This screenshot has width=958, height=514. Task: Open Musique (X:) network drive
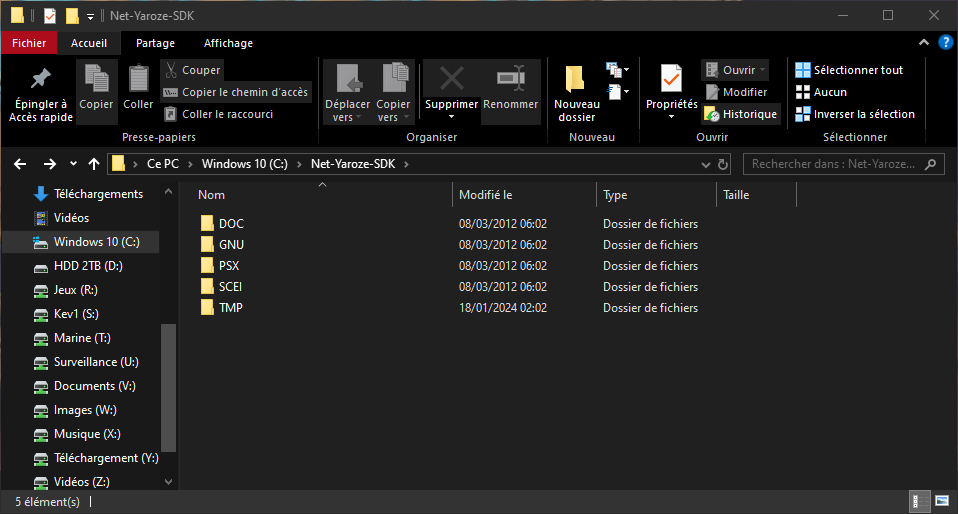pyautogui.click(x=77, y=434)
